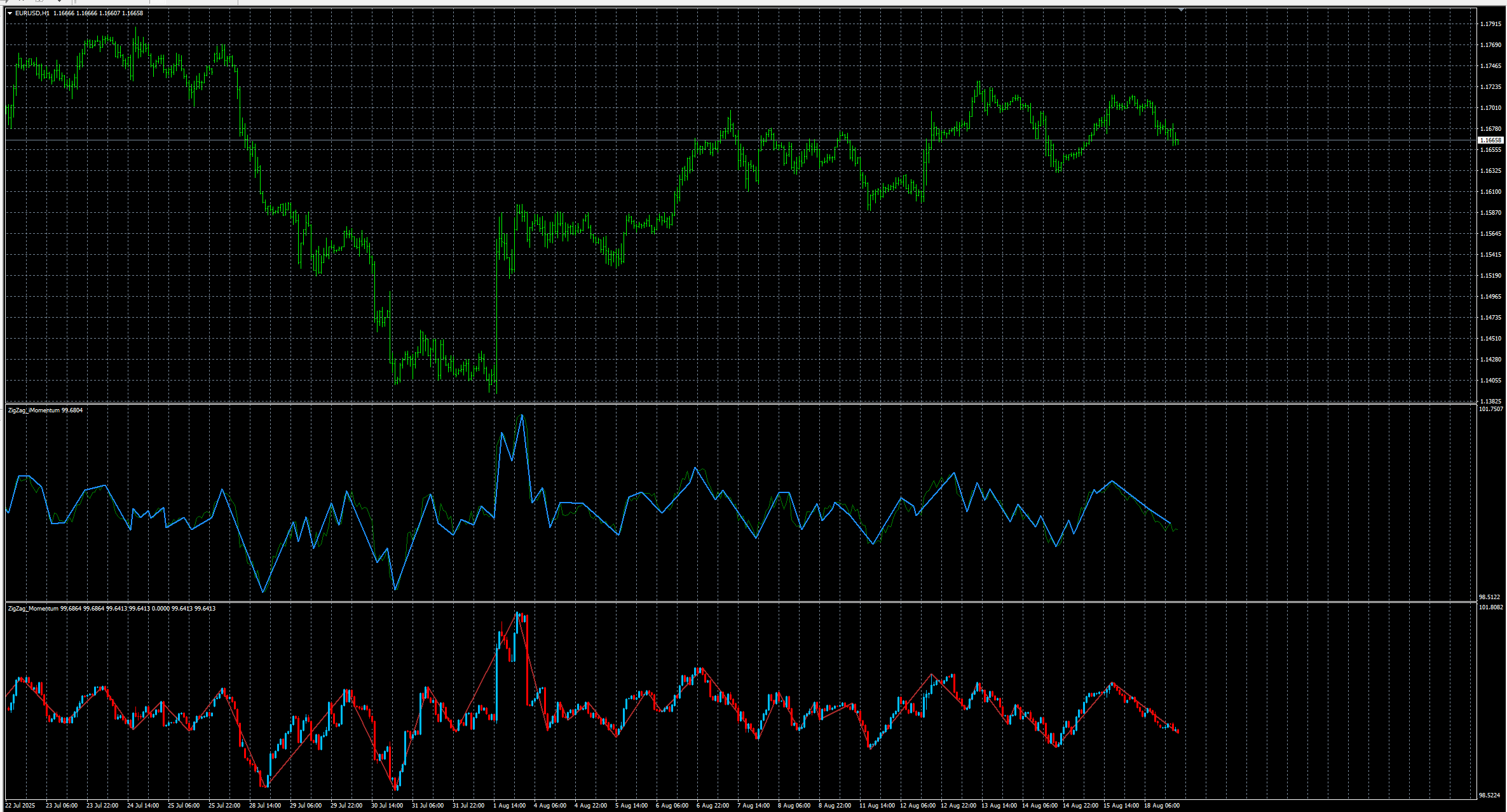Click the 1.14280 price scale value
The width and height of the screenshot is (1507, 812).
1490,360
